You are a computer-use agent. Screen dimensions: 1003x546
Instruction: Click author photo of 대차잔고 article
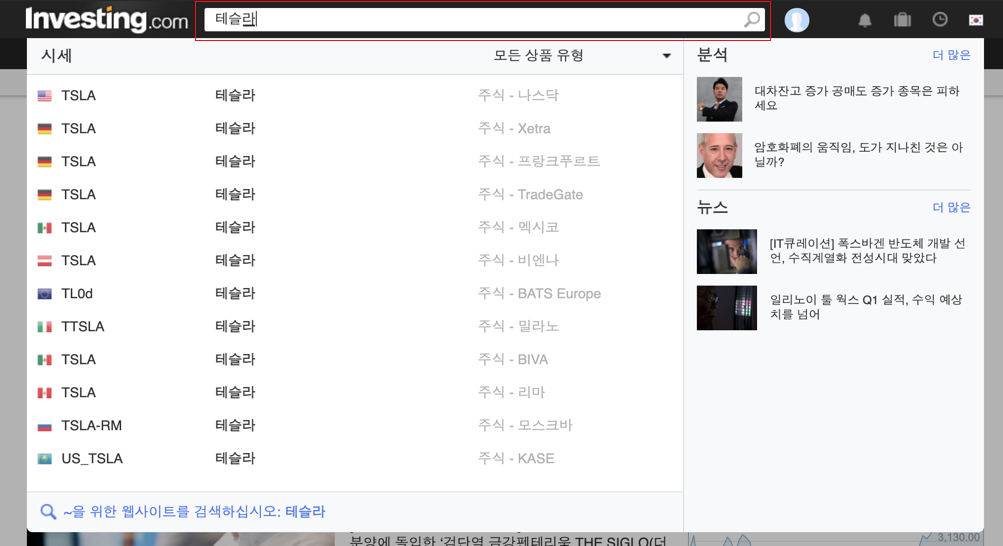720,99
